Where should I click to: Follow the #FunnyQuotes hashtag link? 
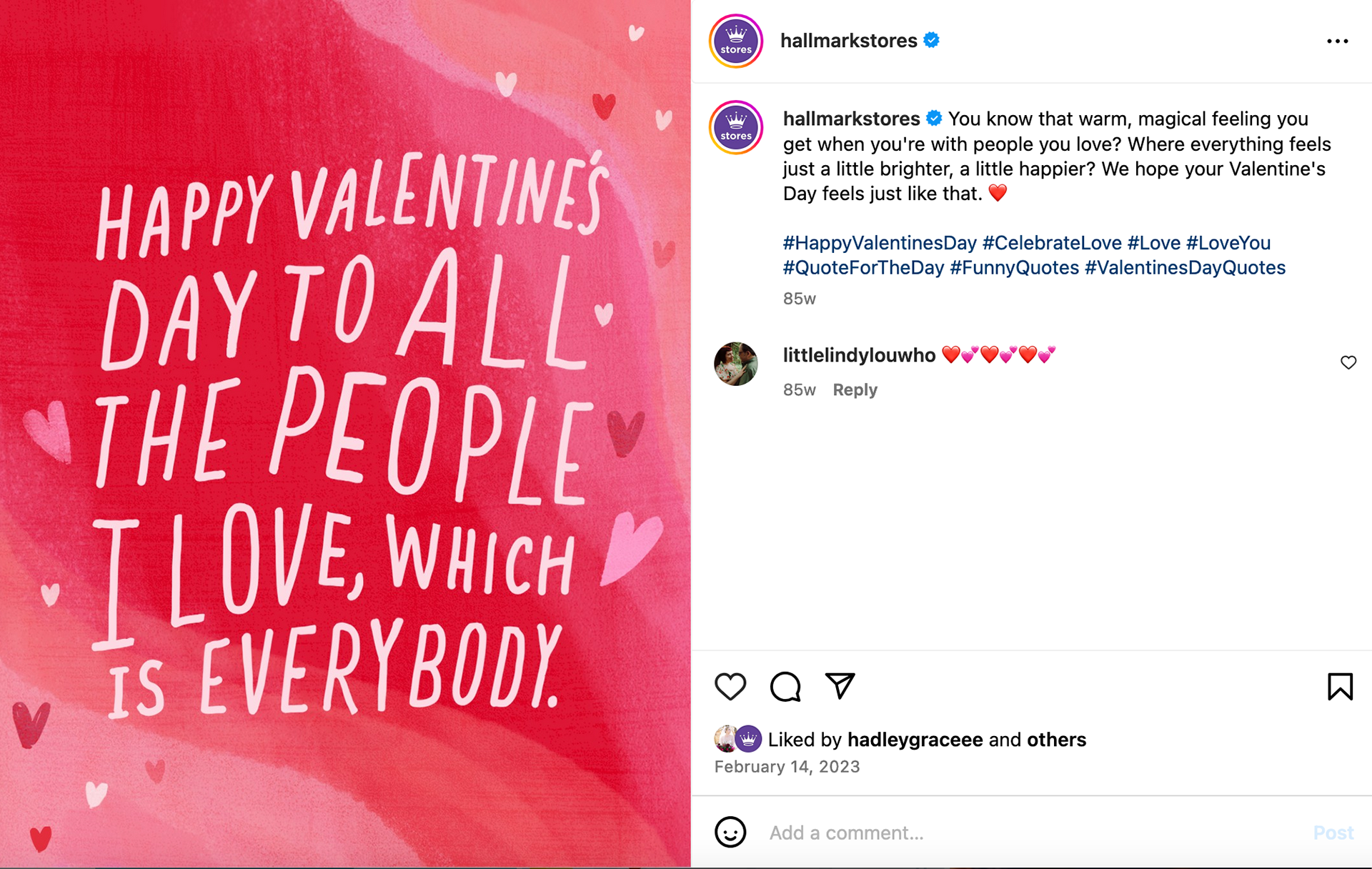tap(1014, 268)
